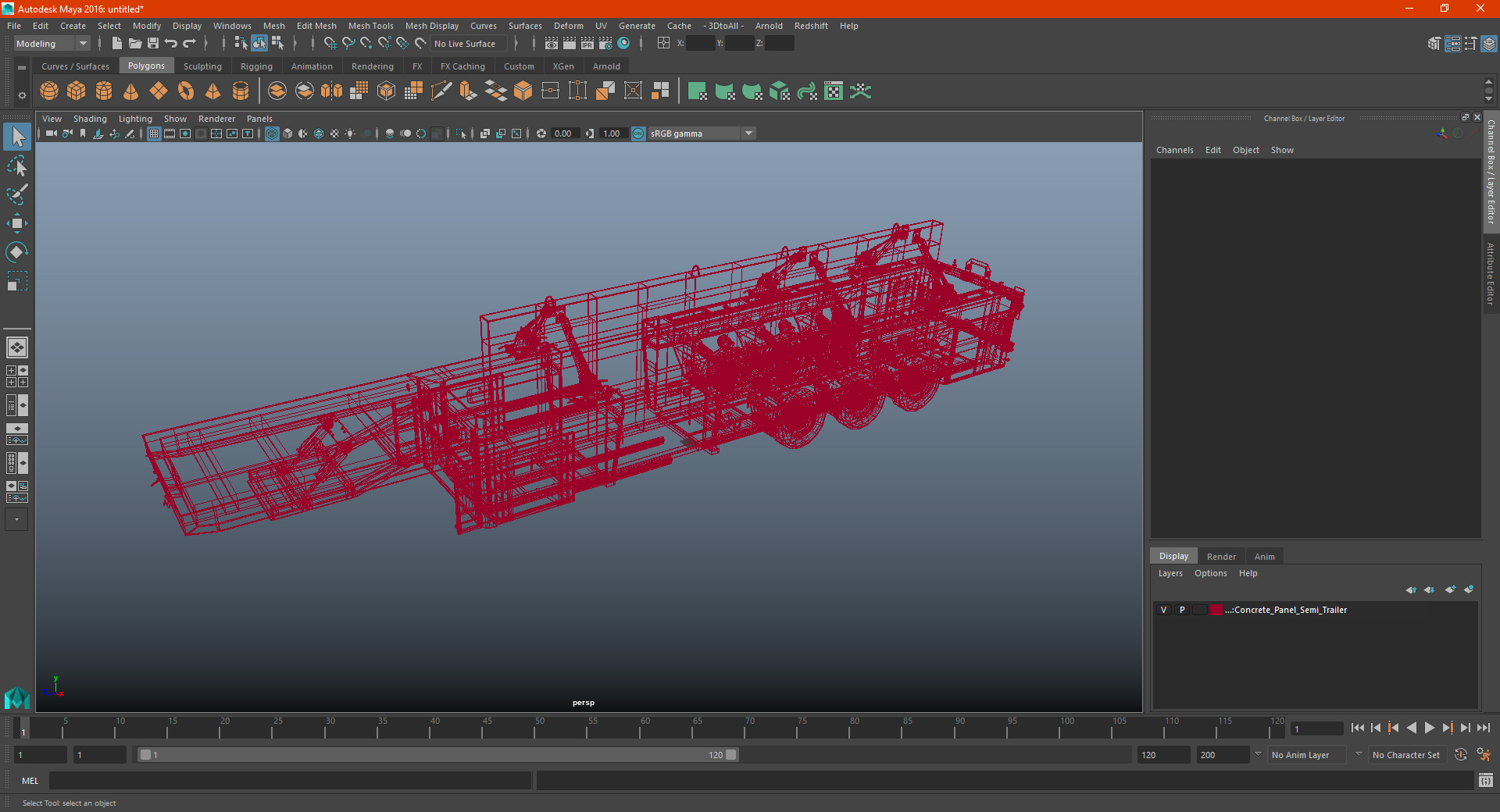The image size is (1500, 812).
Task: Create a polygon pipe from the shelf
Action: tap(241, 91)
